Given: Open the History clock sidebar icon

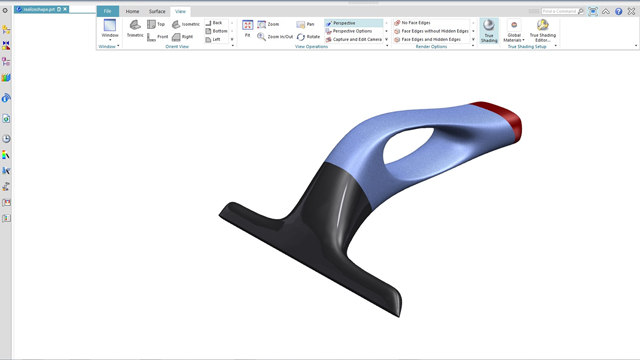Looking at the screenshot, I should (6, 139).
